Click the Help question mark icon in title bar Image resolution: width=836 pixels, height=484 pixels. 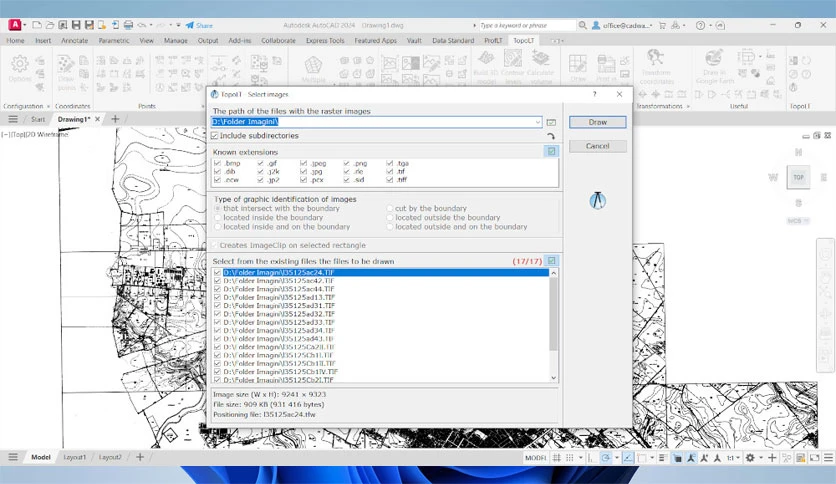[701, 25]
